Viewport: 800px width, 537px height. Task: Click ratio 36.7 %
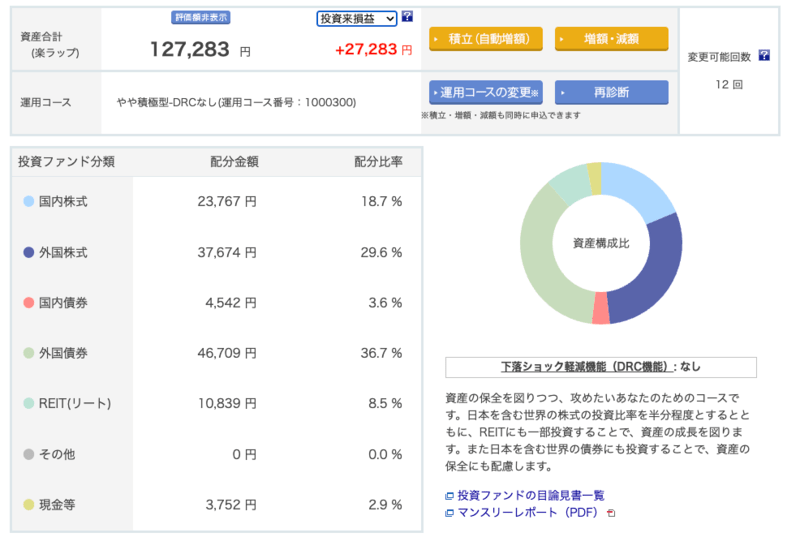pos(382,353)
